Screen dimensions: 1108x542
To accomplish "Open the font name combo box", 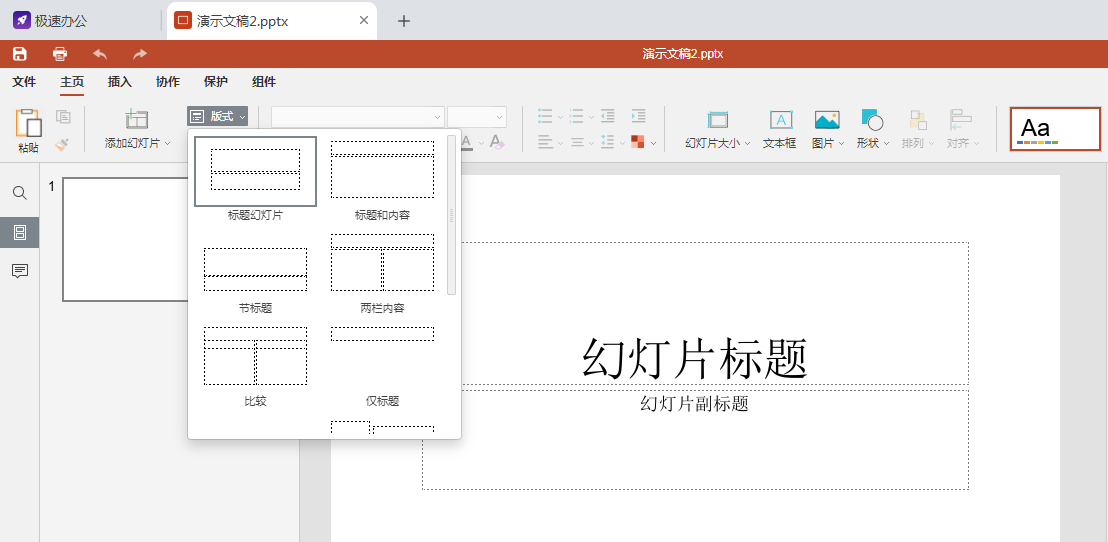I will pyautogui.click(x=358, y=117).
